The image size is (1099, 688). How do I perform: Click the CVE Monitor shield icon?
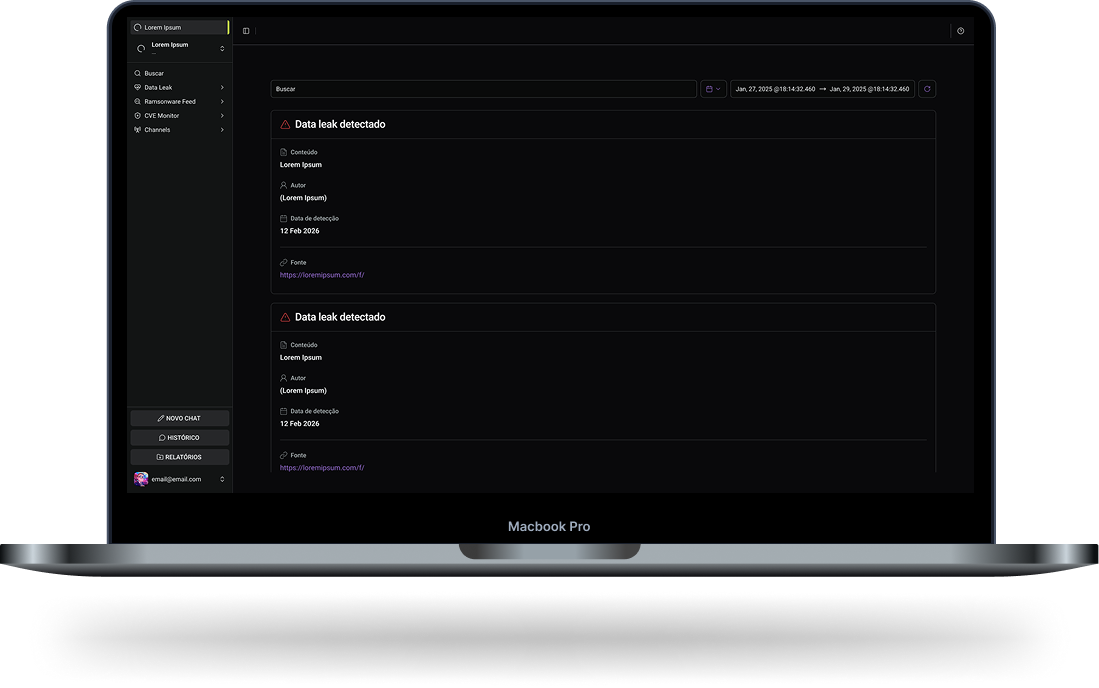(137, 116)
